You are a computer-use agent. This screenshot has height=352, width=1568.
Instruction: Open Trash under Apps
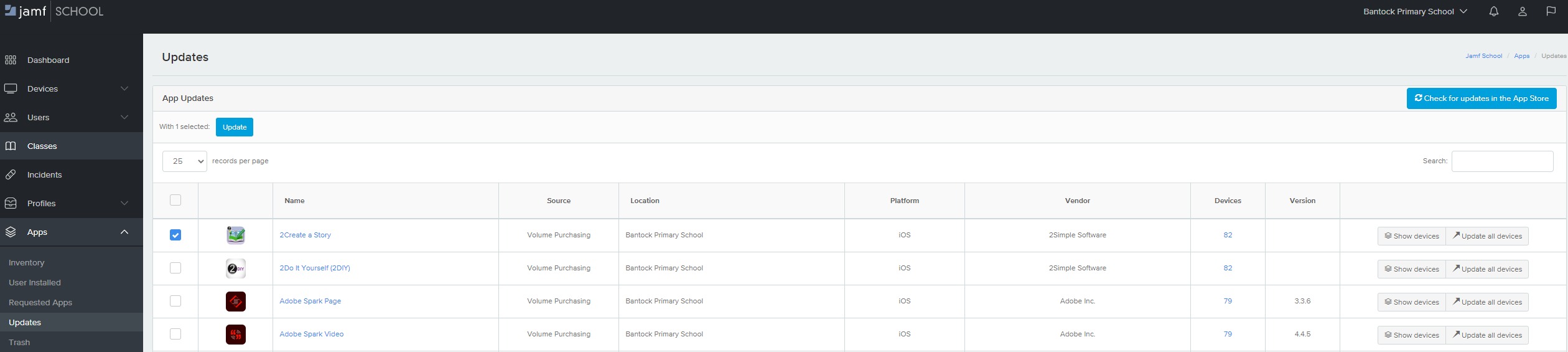tap(19, 343)
